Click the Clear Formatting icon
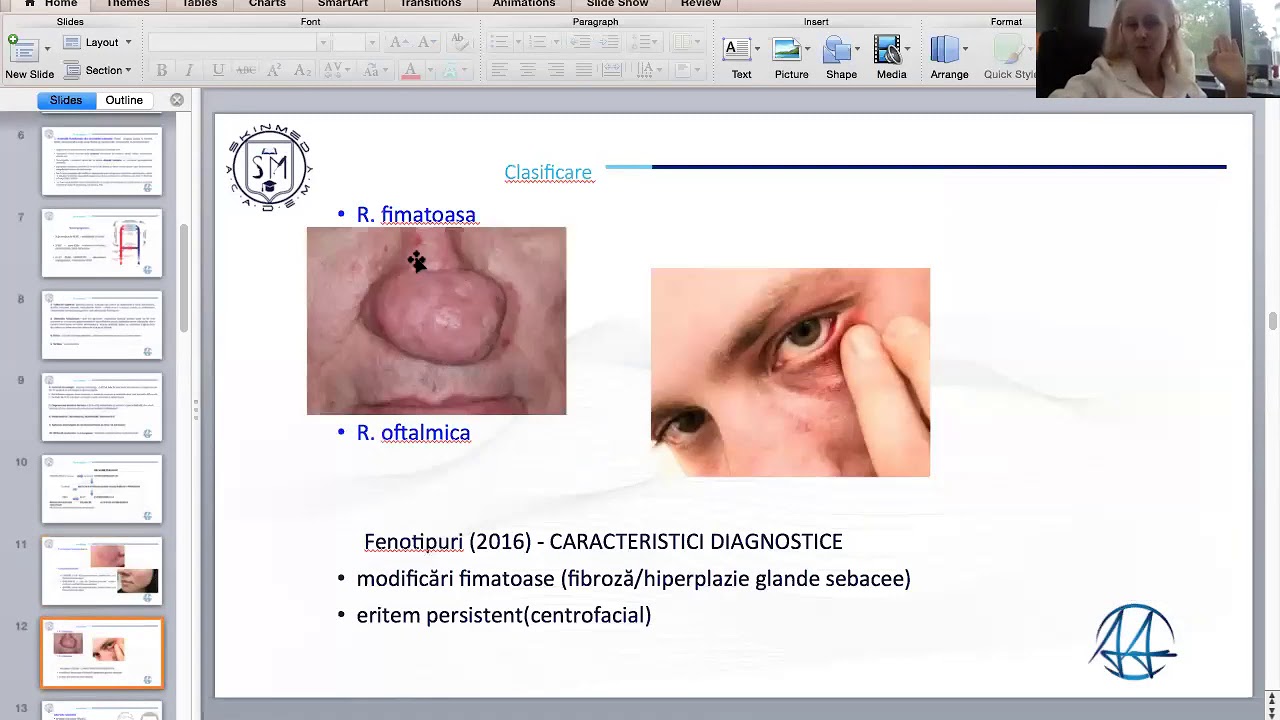The image size is (1280, 720). pos(458,42)
